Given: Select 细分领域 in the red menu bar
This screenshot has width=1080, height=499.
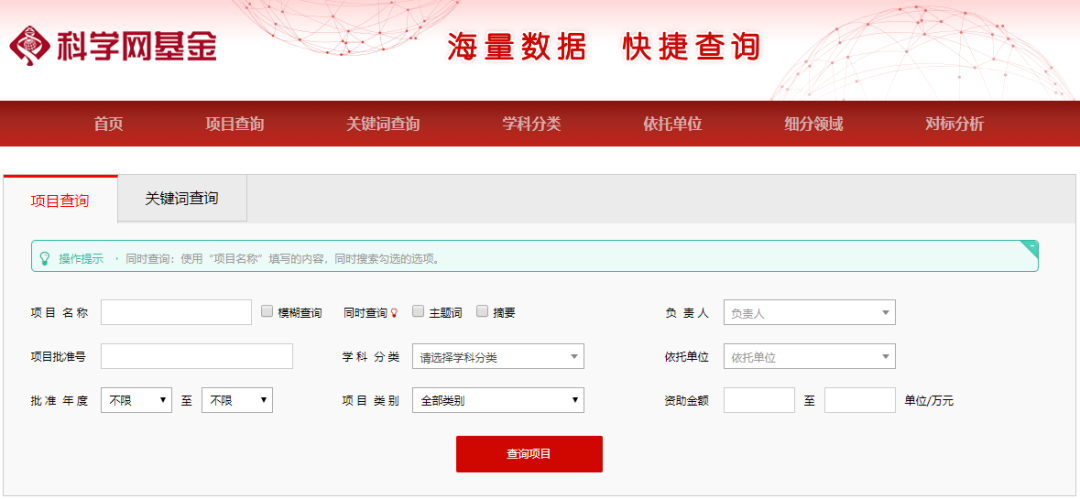Looking at the screenshot, I should 813,124.
